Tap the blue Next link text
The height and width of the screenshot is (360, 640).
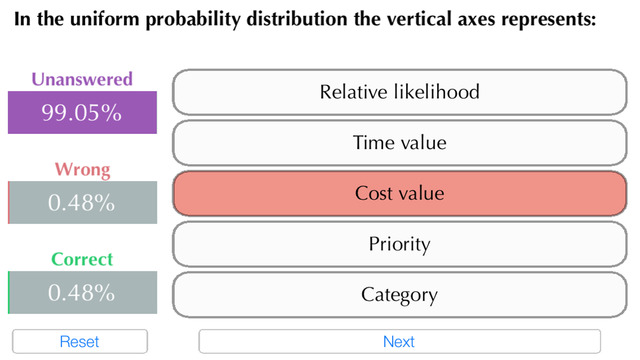coord(399,342)
